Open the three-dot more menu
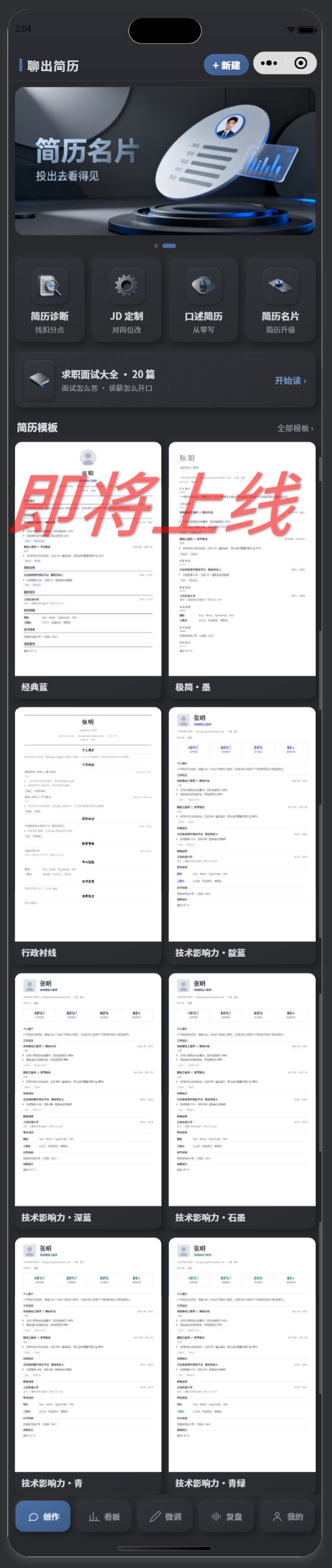The height and width of the screenshot is (1568, 332). click(x=269, y=63)
